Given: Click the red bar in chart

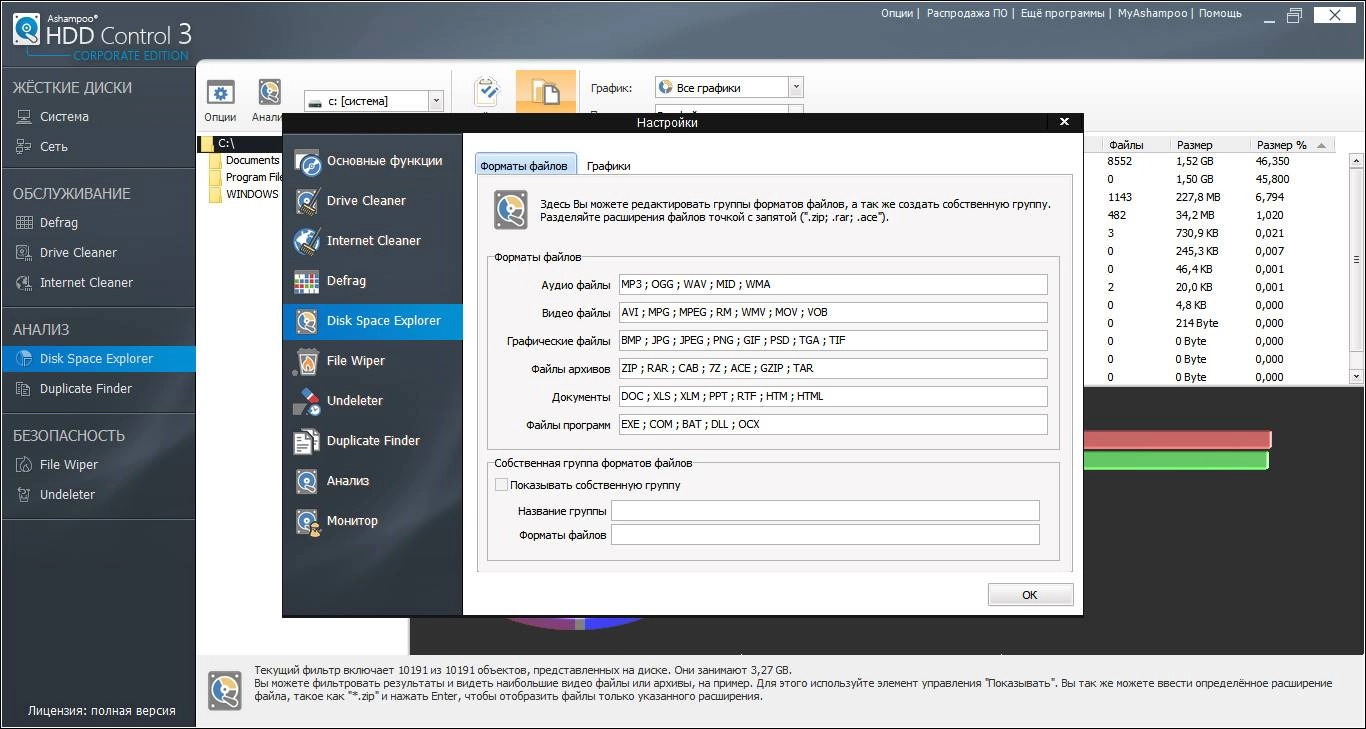Looking at the screenshot, I should pos(1176,440).
